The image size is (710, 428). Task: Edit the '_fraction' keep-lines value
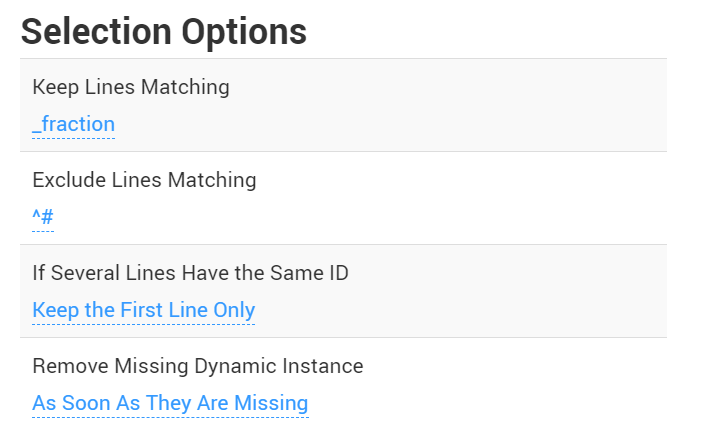tap(73, 125)
